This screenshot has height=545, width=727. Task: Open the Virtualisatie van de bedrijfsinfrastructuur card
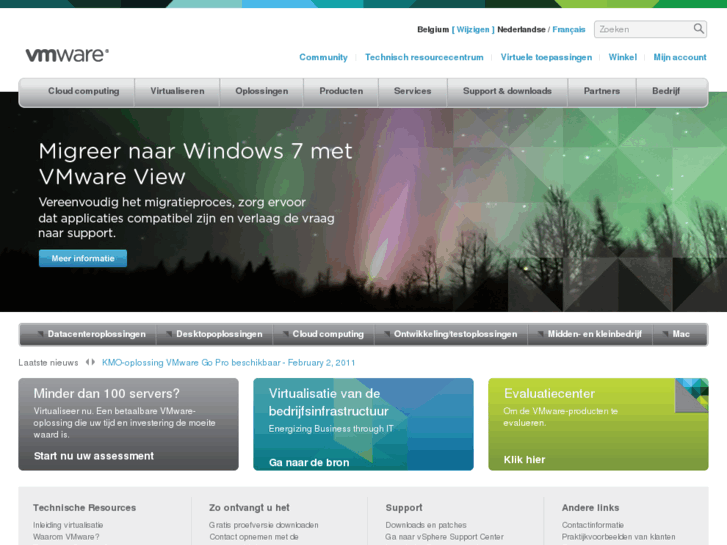tap(363, 424)
